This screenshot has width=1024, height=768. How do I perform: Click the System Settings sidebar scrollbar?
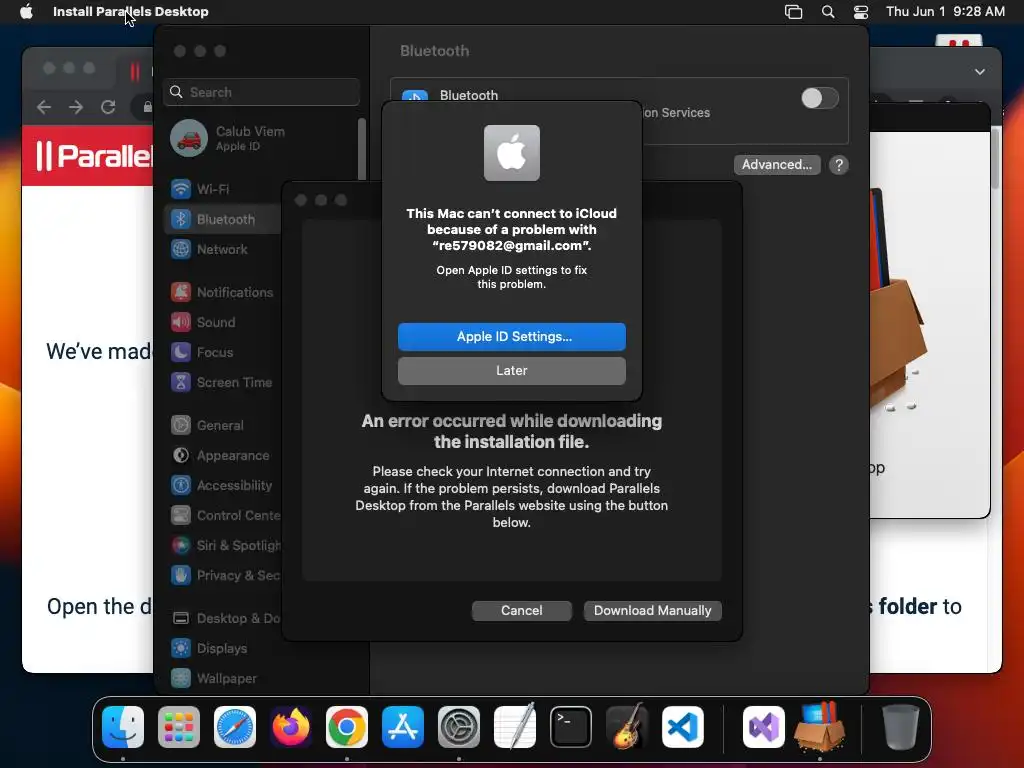click(x=362, y=149)
